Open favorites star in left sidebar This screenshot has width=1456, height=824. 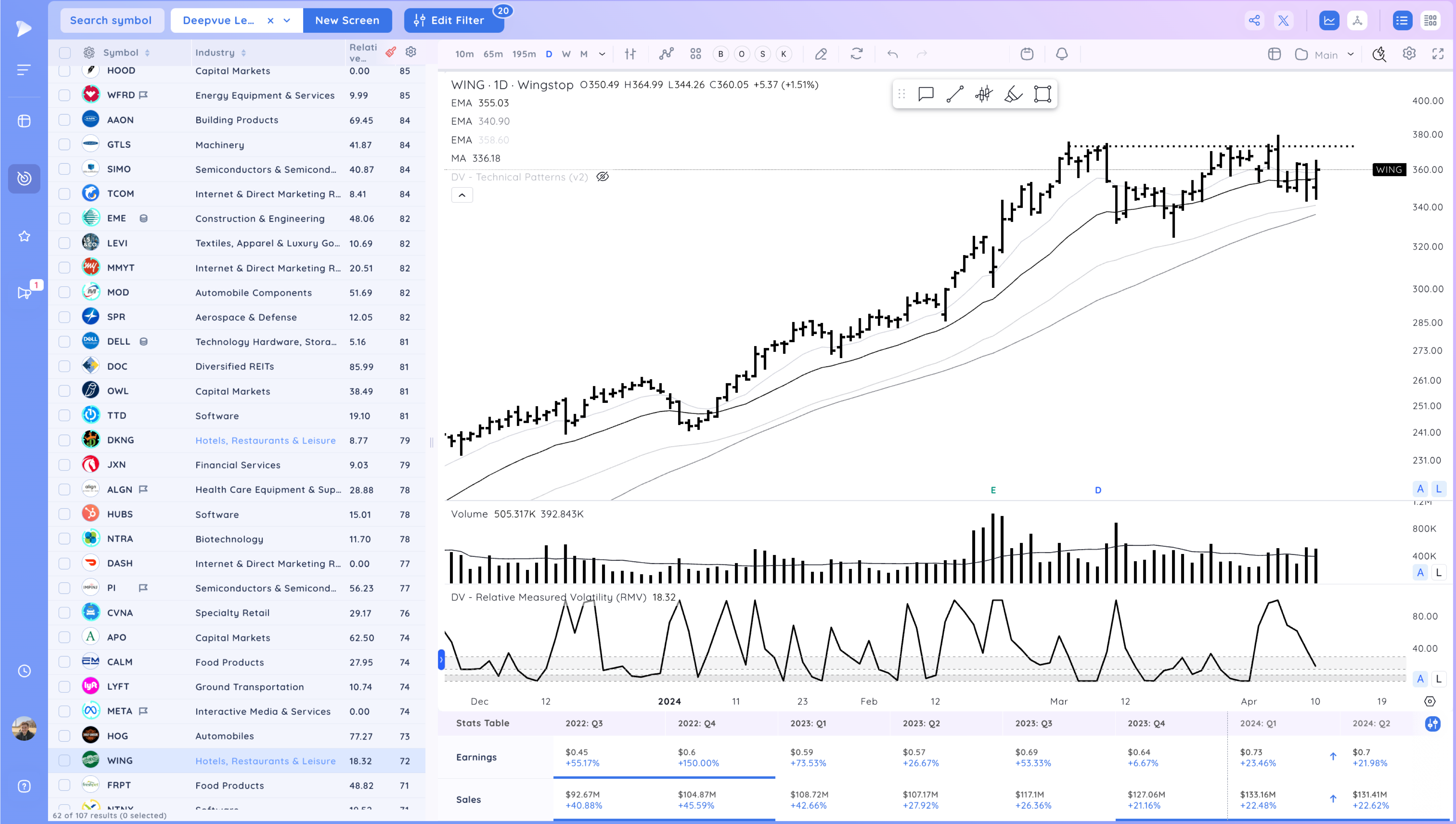click(24, 236)
